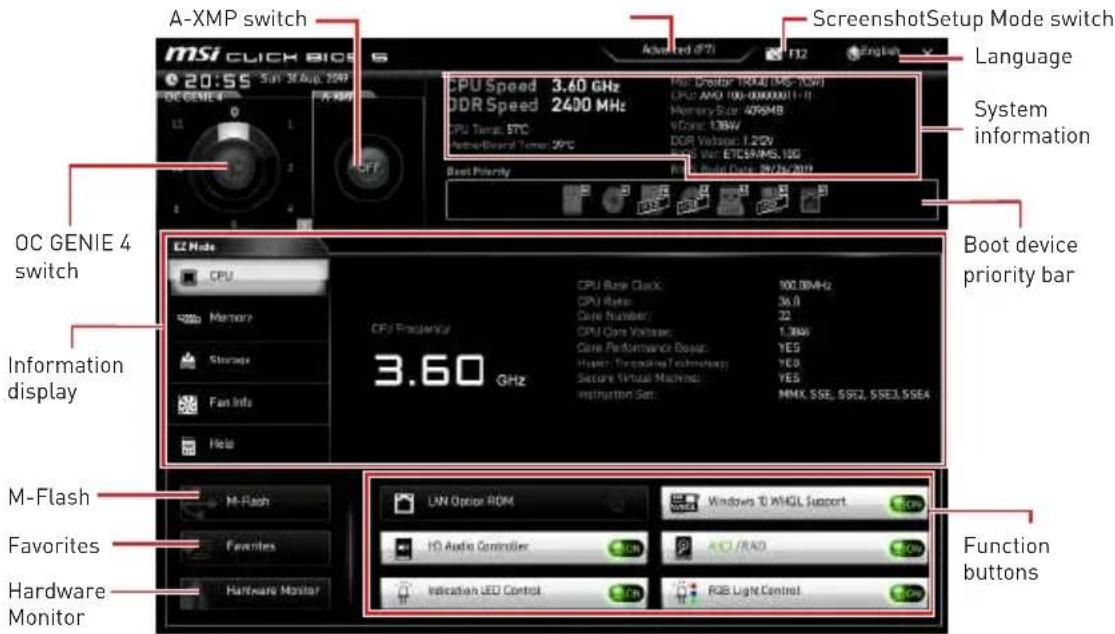Click the Boot Priority label

[478, 171]
